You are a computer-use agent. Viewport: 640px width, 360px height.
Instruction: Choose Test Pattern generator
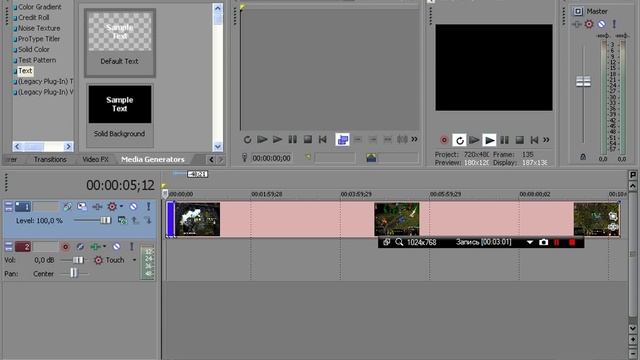tap(37, 60)
